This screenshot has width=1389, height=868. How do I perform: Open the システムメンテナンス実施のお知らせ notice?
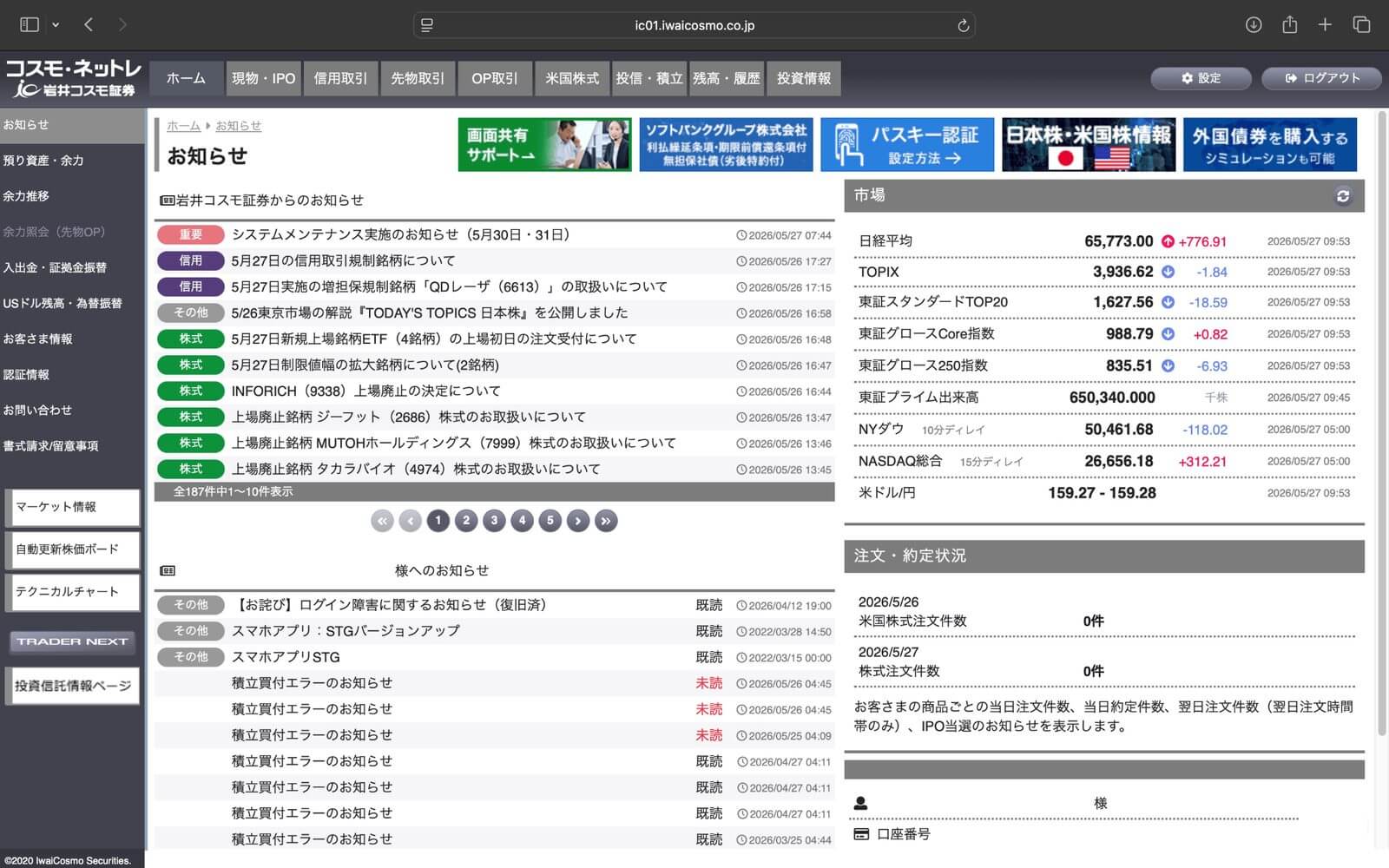pyautogui.click(x=401, y=235)
